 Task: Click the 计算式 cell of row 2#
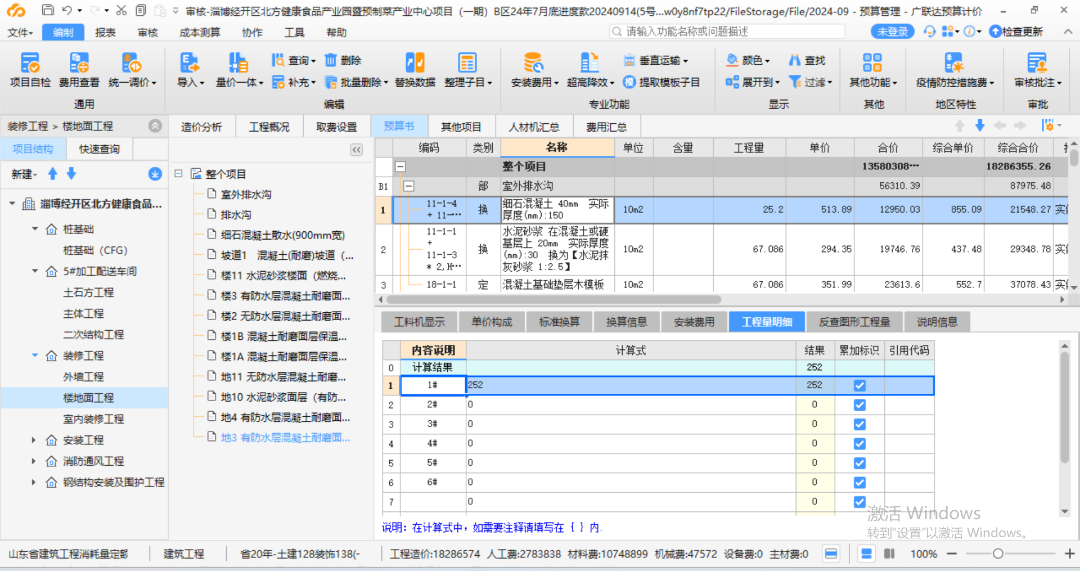(x=630, y=405)
